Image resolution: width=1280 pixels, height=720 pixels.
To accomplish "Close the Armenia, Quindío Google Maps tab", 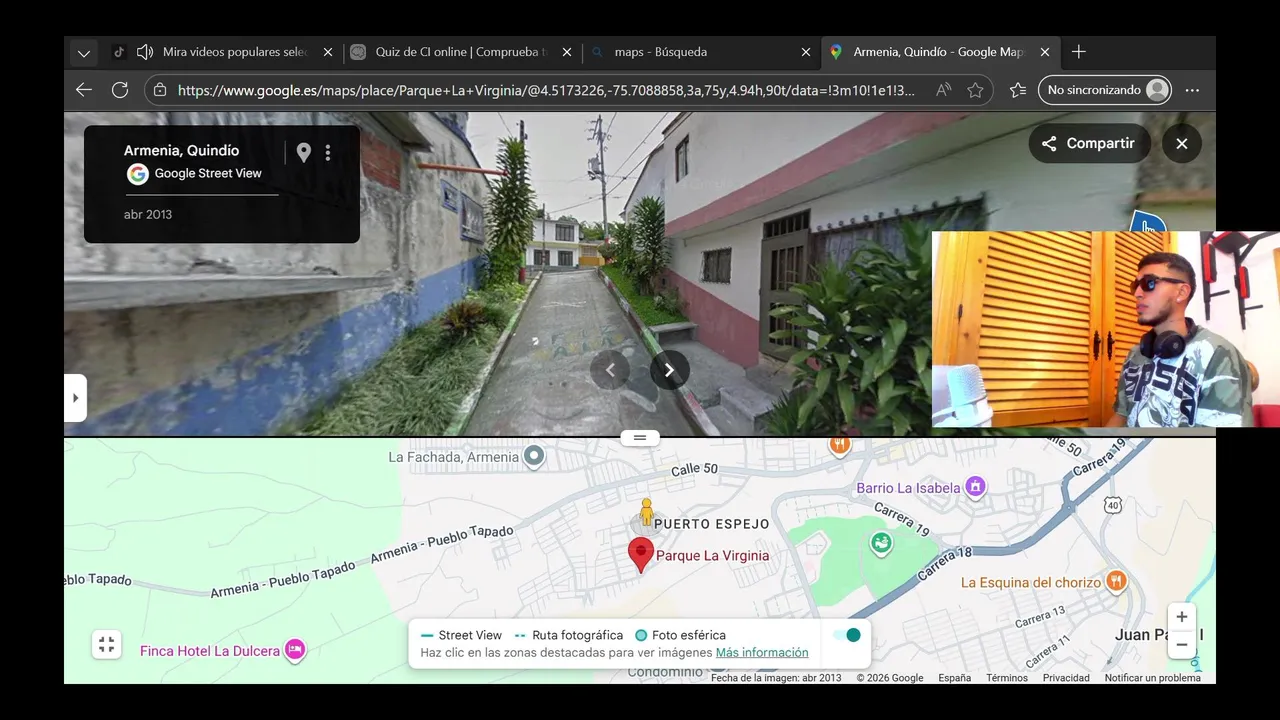I will coord(1045,52).
